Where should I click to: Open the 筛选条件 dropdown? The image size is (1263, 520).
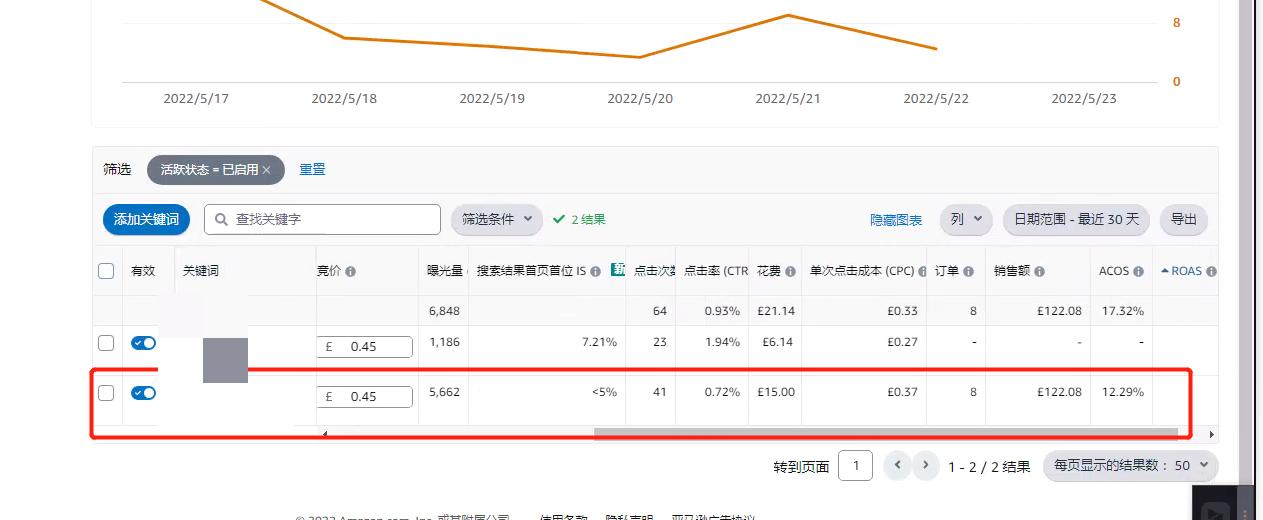(497, 219)
